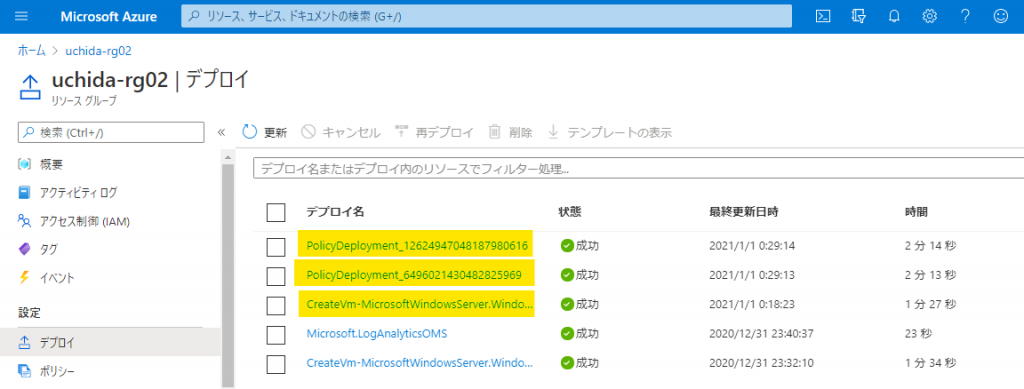Click Microsoft Azure portal title
The height and width of the screenshot is (389, 1024).
pos(108,16)
